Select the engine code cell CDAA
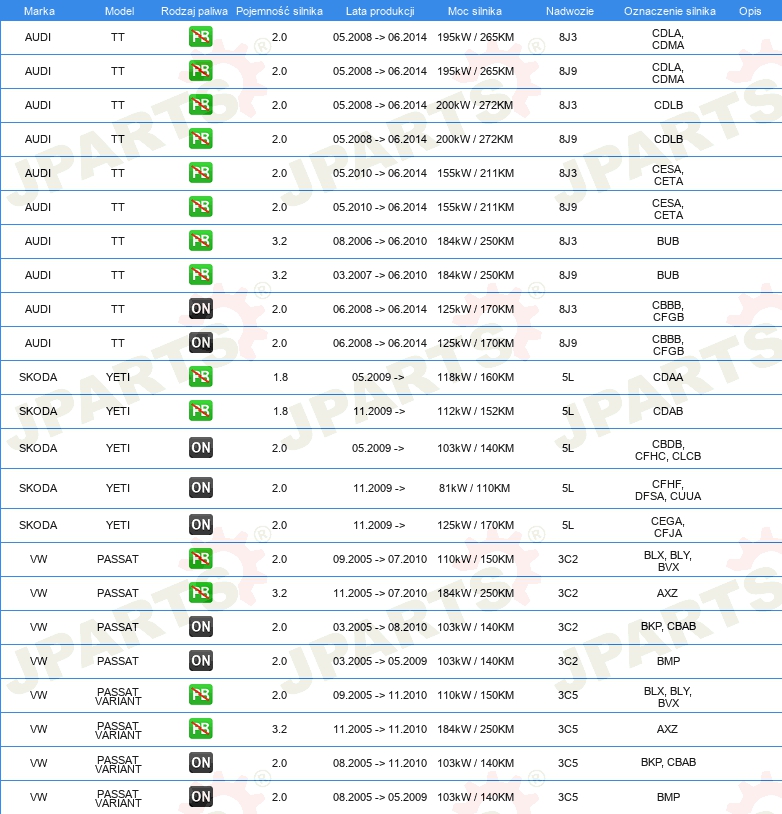 pyautogui.click(x=668, y=377)
